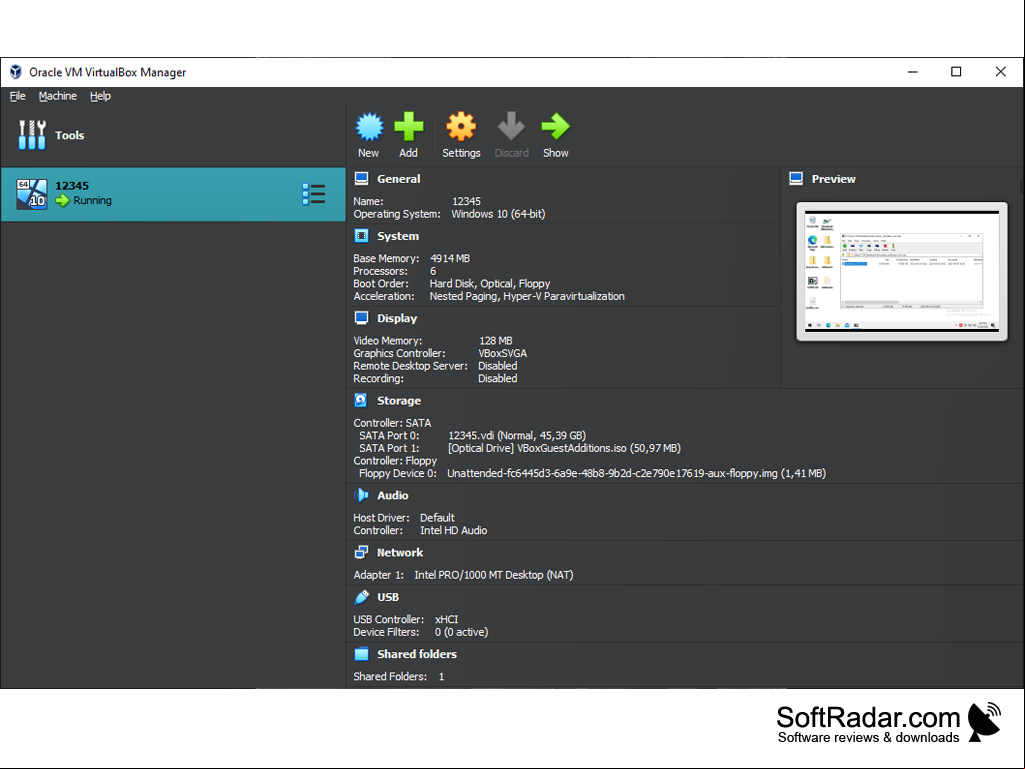The height and width of the screenshot is (769, 1025).
Task: Click the 128 MB video memory value
Action: [496, 341]
